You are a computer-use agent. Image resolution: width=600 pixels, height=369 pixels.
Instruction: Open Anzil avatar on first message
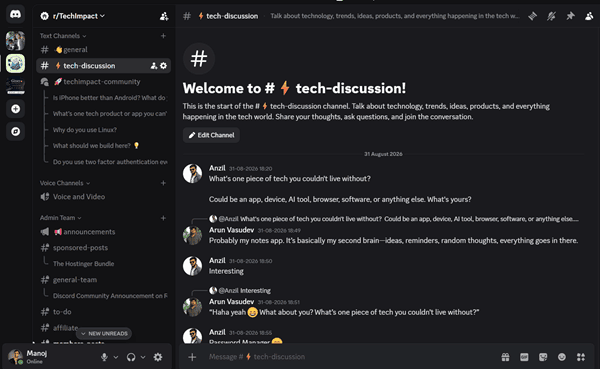[x=192, y=174]
